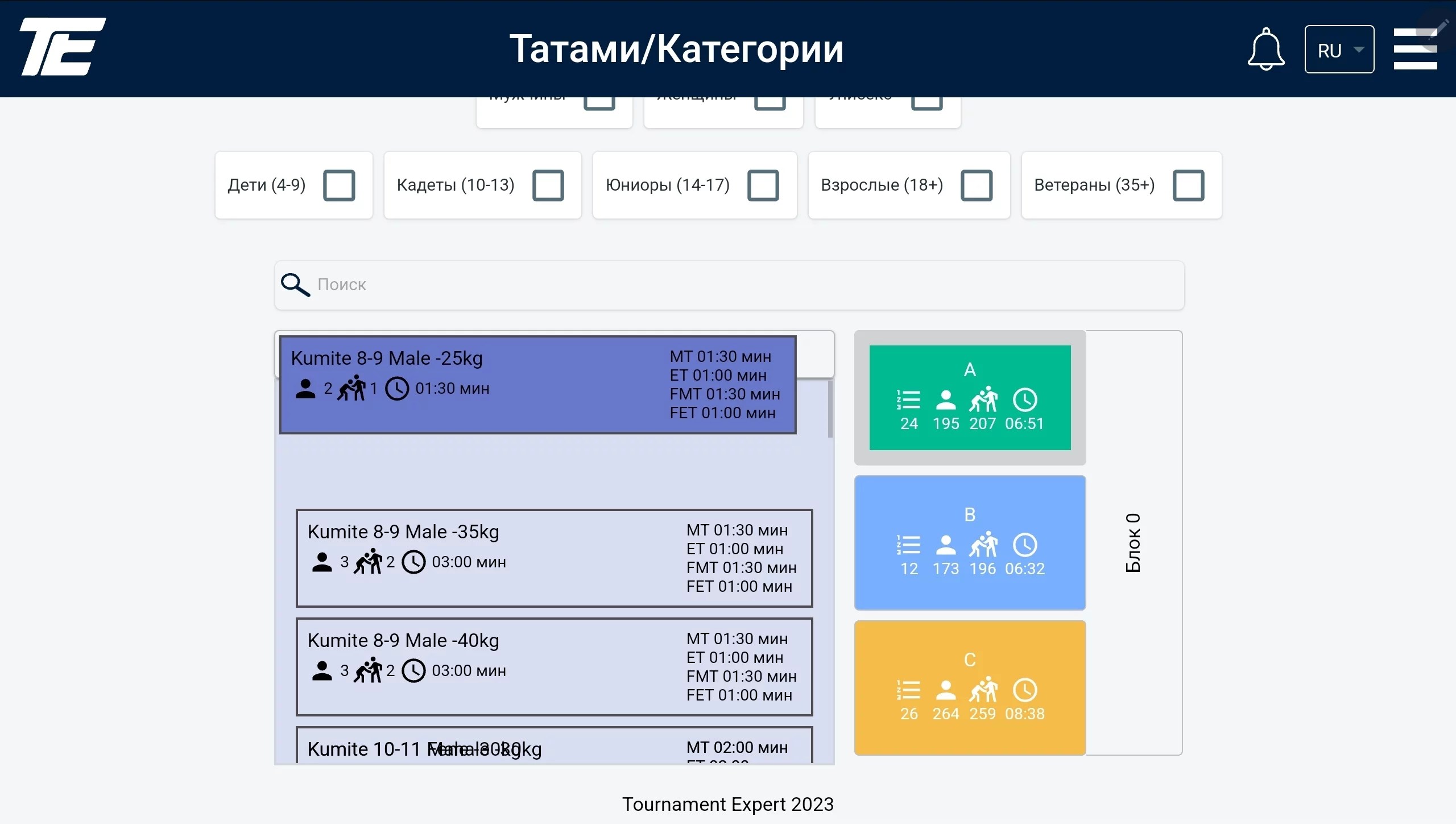Check the Ветераны (35+) checkbox
The image size is (1456, 824).
coord(1189,186)
